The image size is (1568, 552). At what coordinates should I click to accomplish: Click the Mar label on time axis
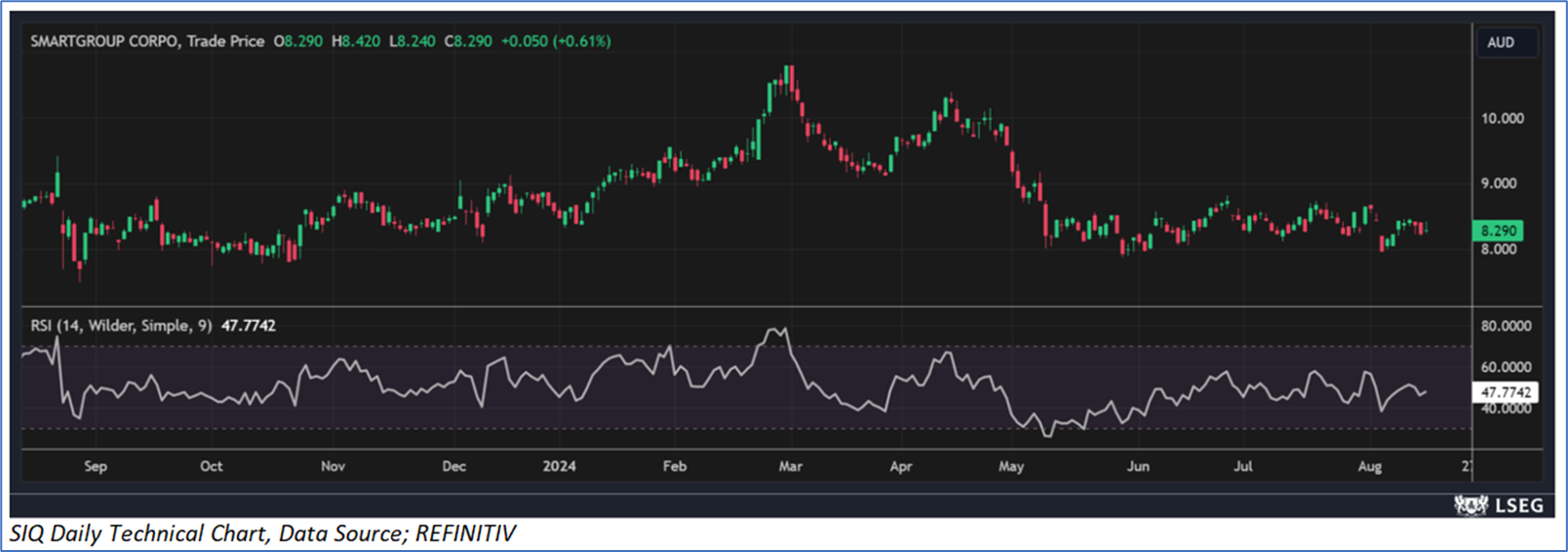791,466
